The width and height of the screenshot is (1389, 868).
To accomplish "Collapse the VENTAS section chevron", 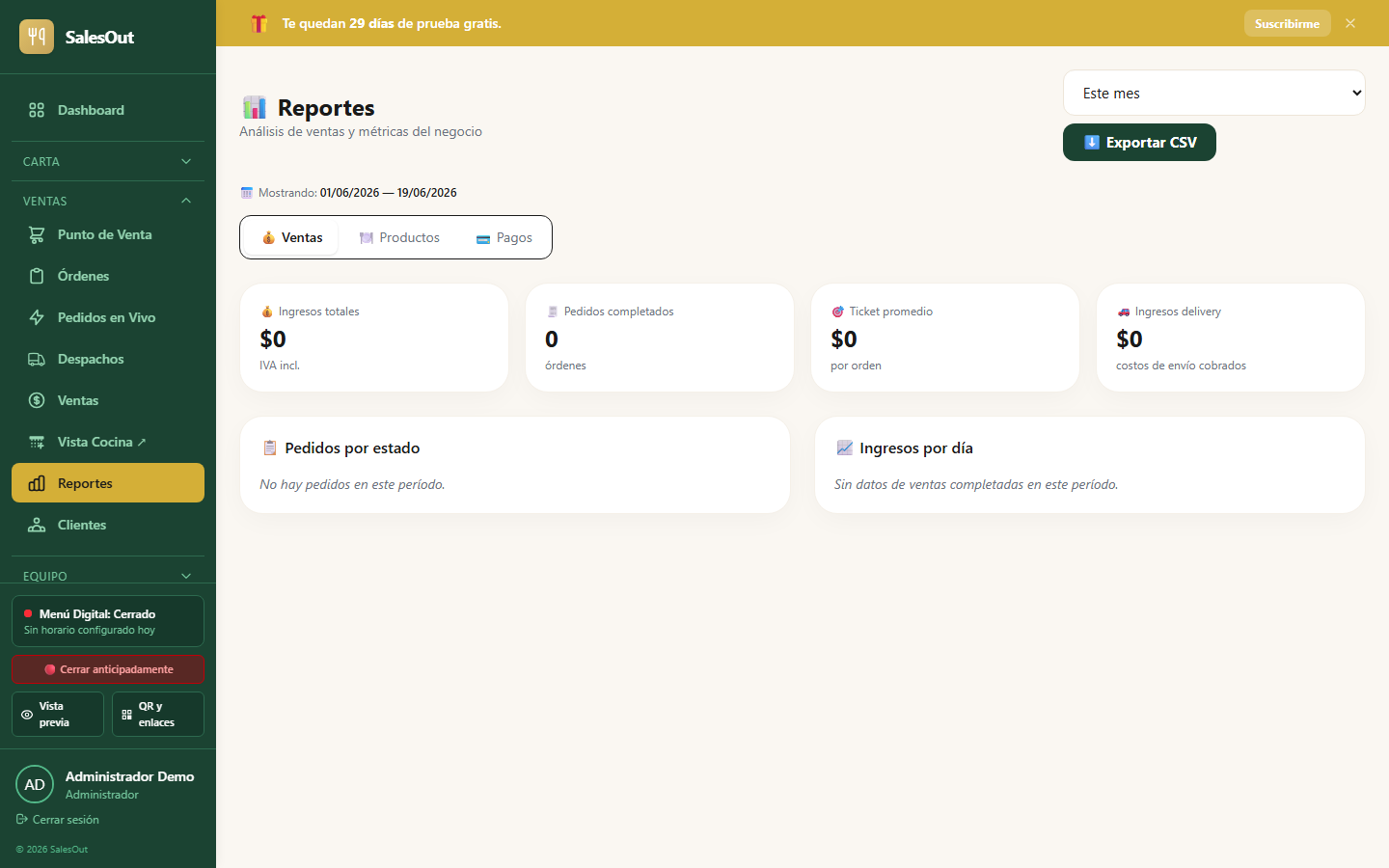I will click(x=186, y=201).
